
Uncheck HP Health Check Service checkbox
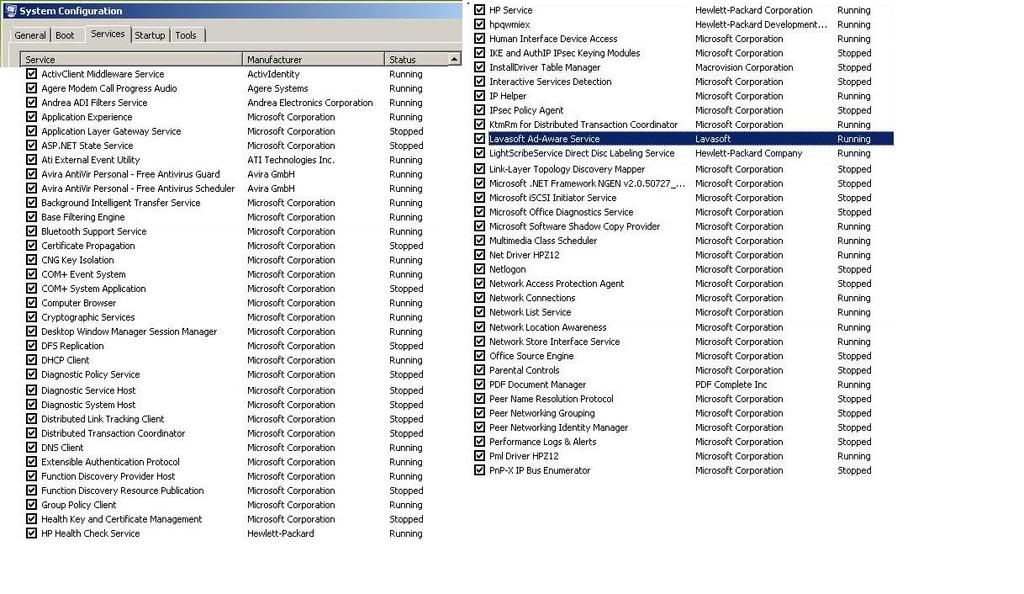tap(31, 533)
